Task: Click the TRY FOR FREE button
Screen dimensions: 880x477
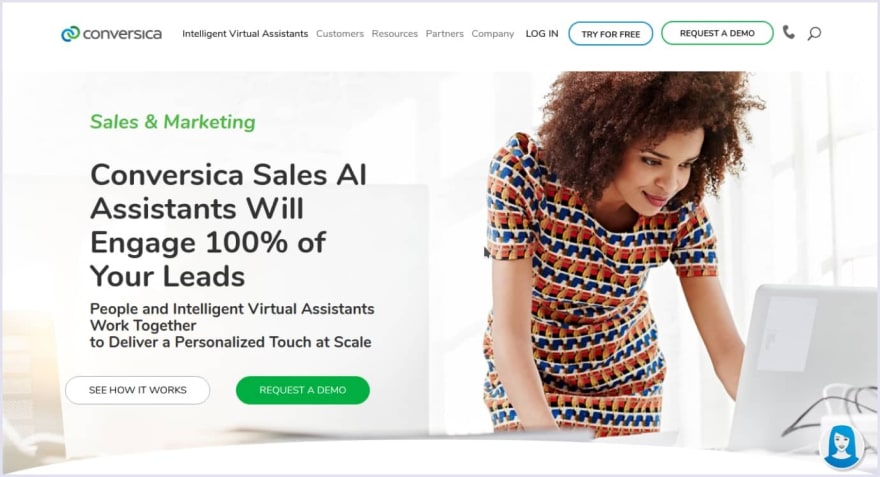Action: 611,34
